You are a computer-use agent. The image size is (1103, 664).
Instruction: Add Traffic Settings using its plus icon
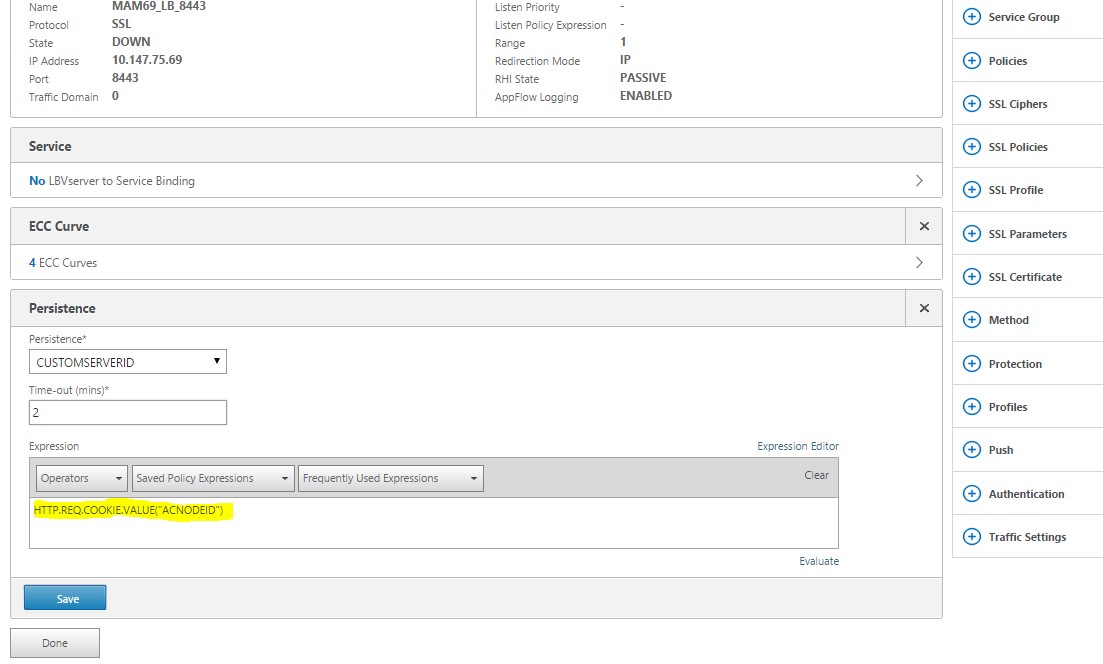[x=971, y=537]
